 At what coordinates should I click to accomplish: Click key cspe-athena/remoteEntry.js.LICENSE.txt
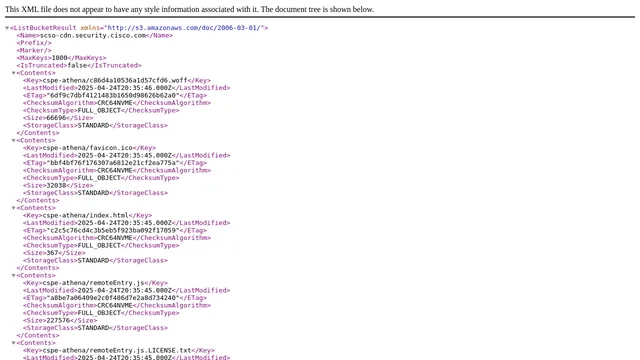[117, 351]
